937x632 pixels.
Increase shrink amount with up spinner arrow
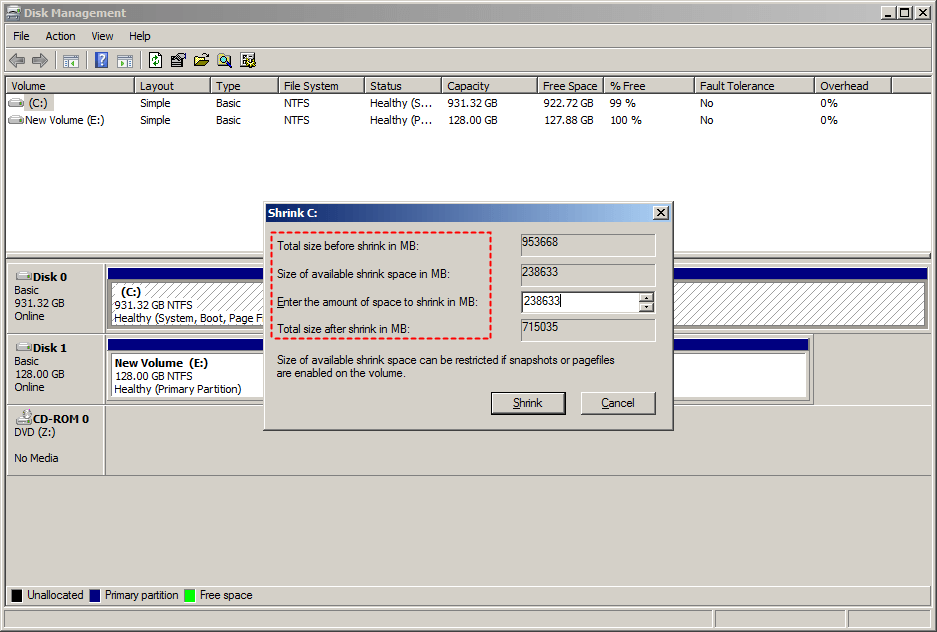point(647,297)
